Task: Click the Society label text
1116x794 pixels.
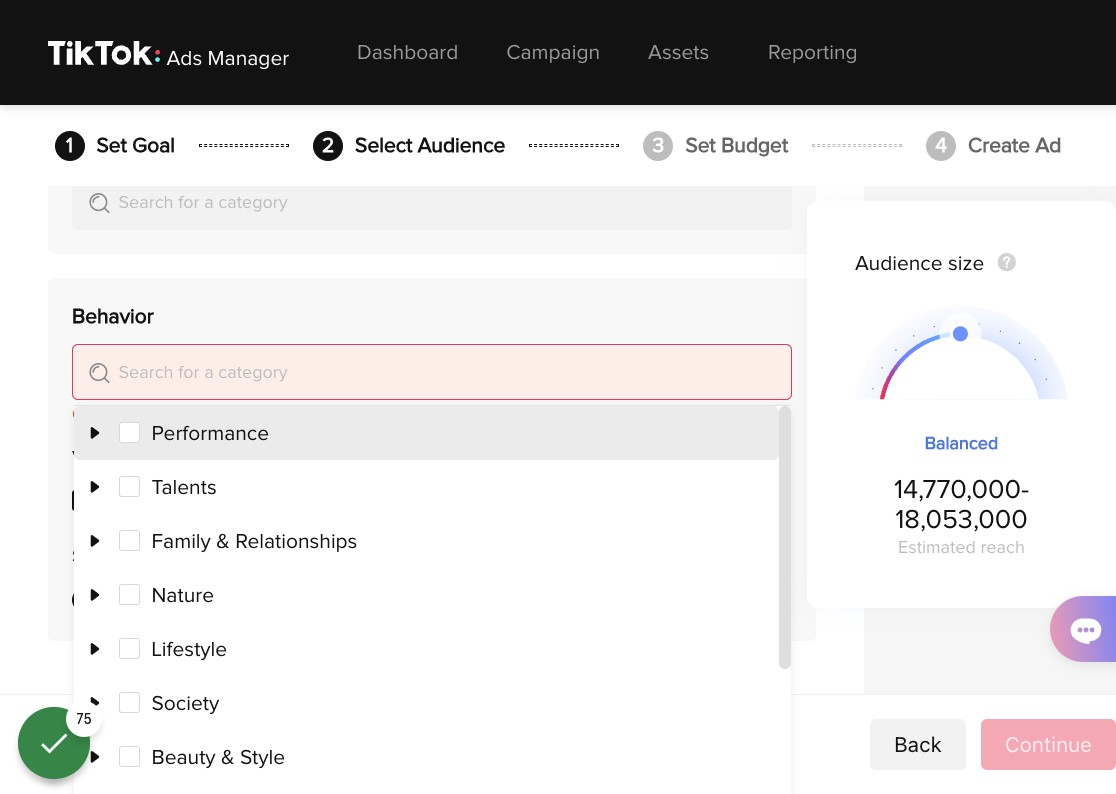Action: pyautogui.click(x=185, y=704)
